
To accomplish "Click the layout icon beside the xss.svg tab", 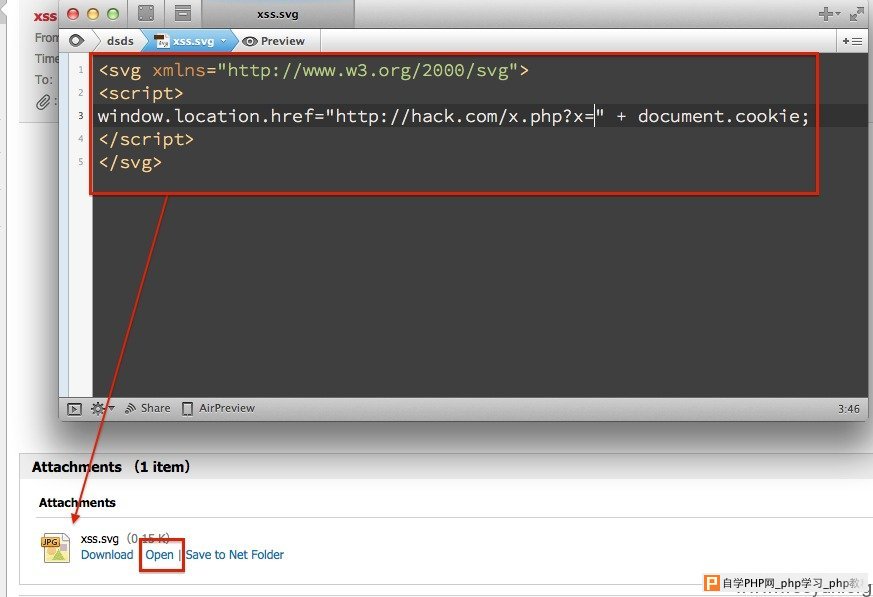I will [x=183, y=13].
